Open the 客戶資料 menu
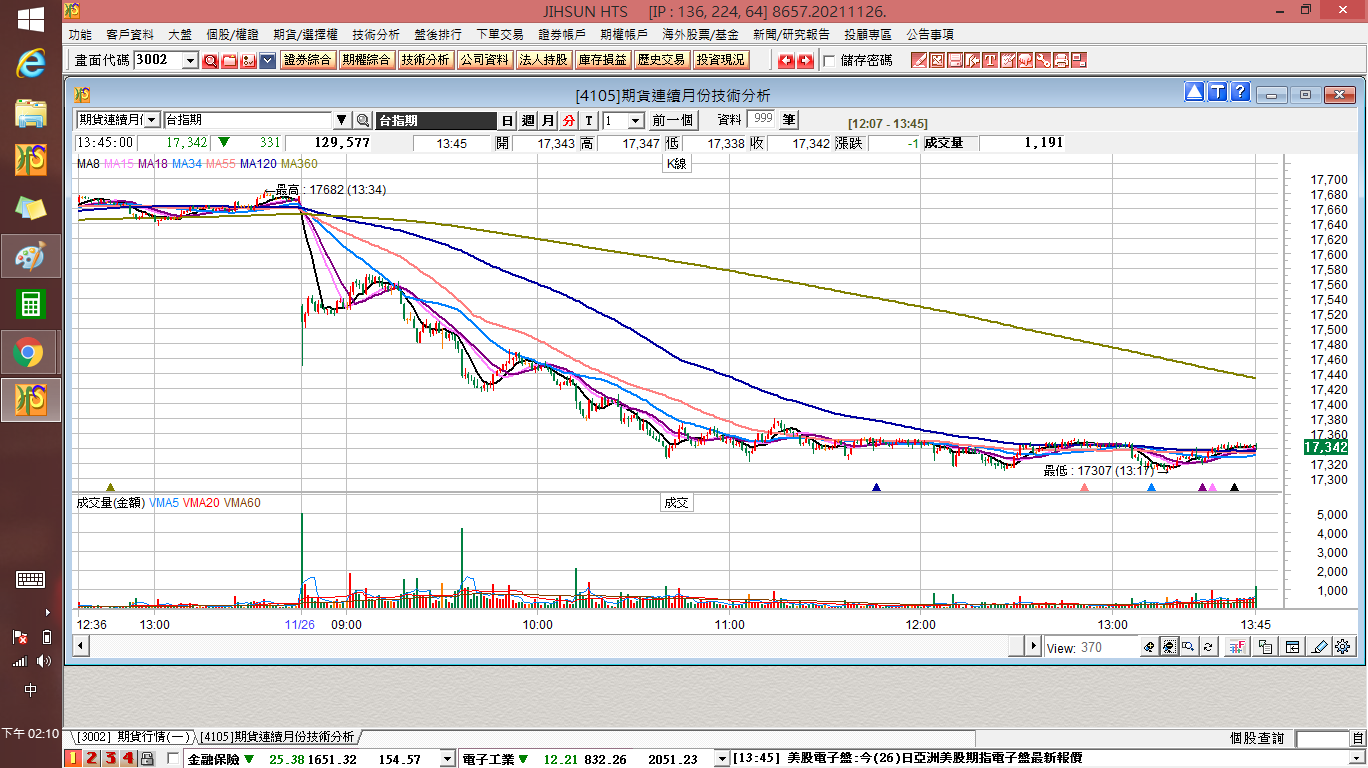The height and width of the screenshot is (768, 1368). click(x=129, y=35)
